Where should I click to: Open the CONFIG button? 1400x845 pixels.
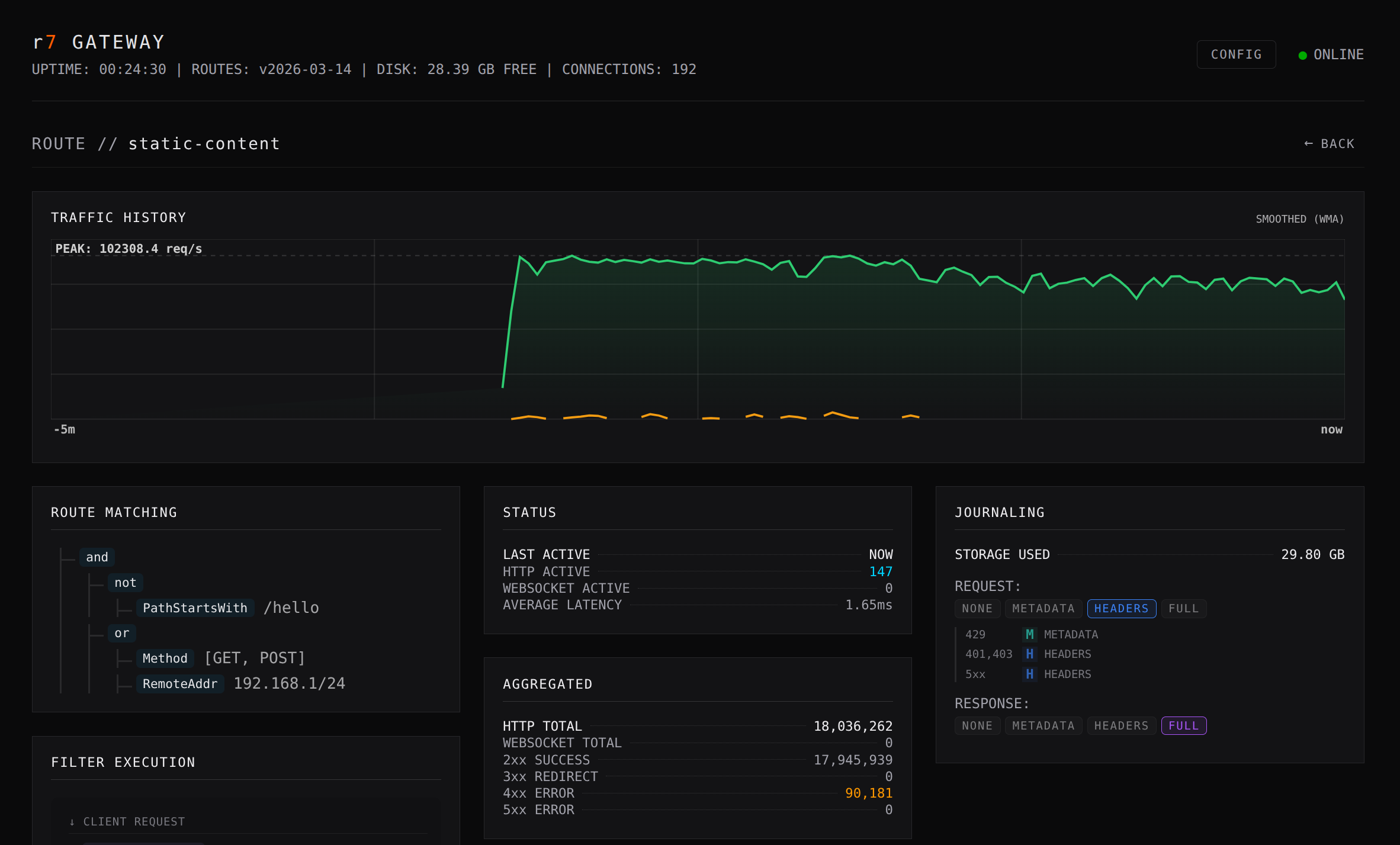1236,54
